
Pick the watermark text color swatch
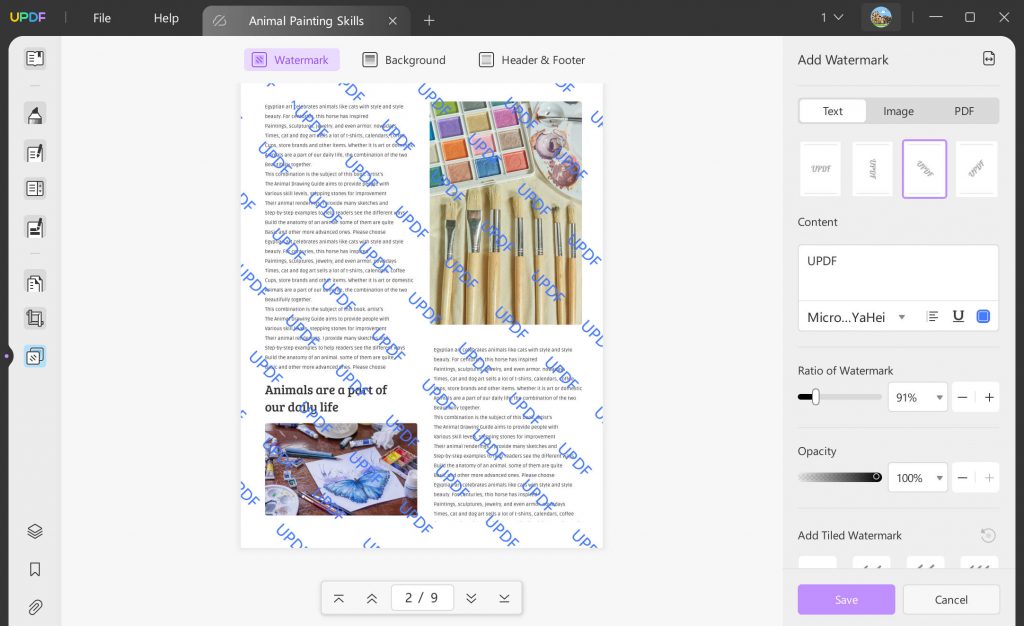pyautogui.click(x=981, y=315)
